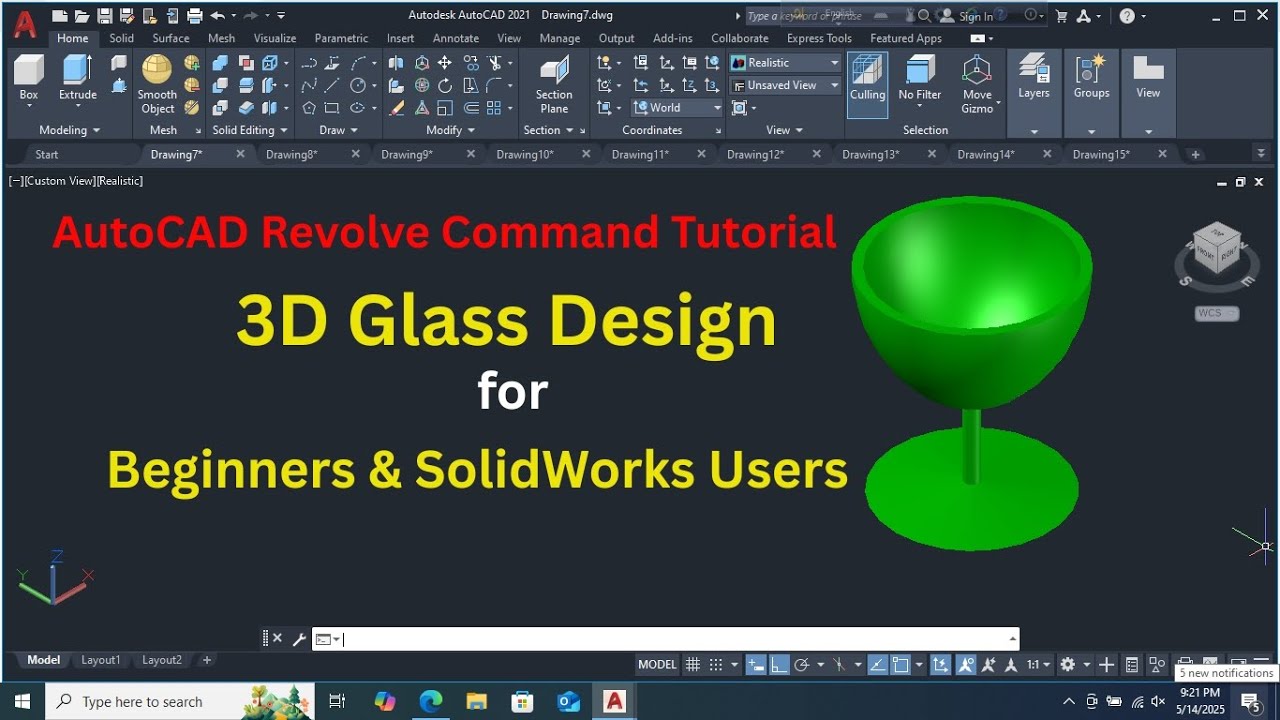
Task: Click the Workspace Switching gear icon
Action: click(x=1067, y=664)
